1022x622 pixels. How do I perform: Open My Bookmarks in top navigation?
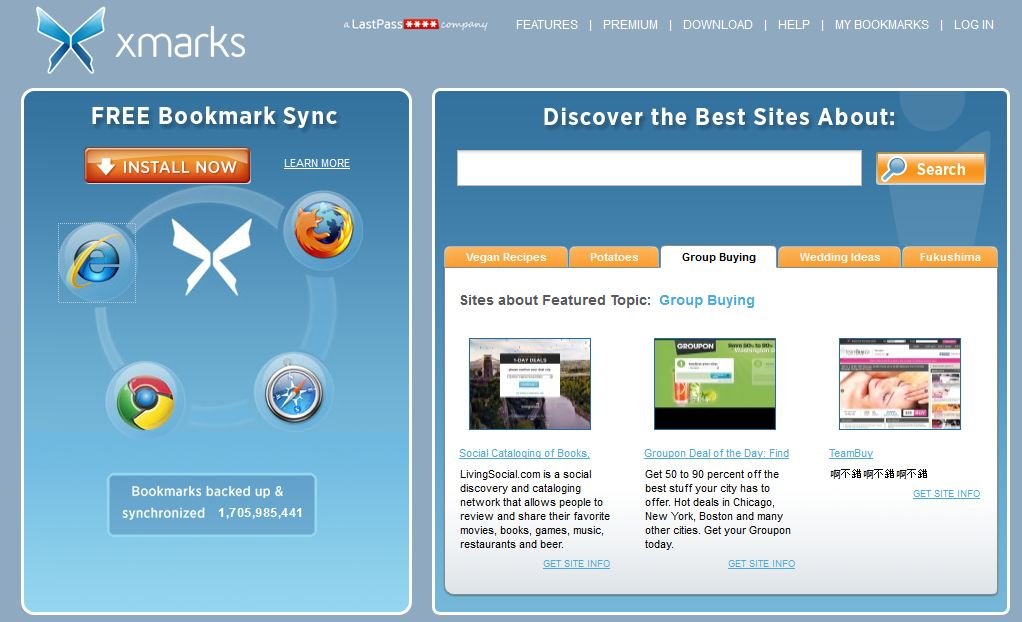881,25
